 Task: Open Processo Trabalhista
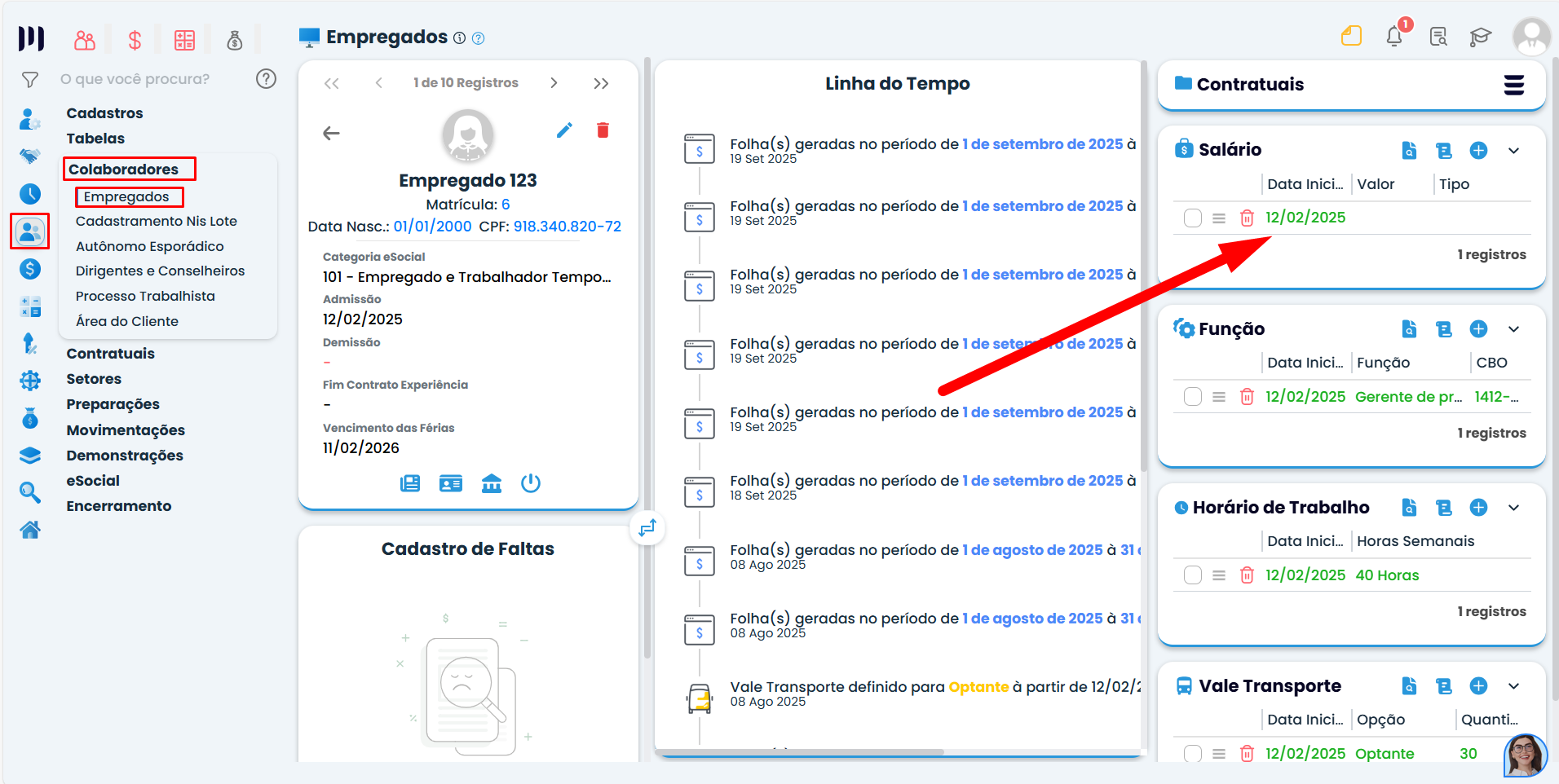coord(145,296)
